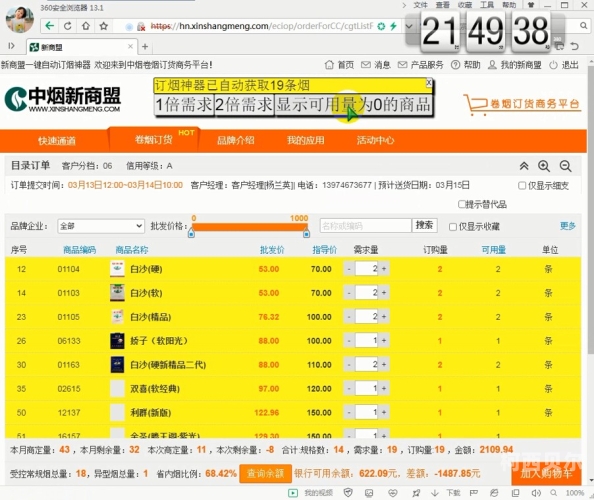Focus the 名称或编码 search field
This screenshot has height=500, width=594.
[365, 226]
